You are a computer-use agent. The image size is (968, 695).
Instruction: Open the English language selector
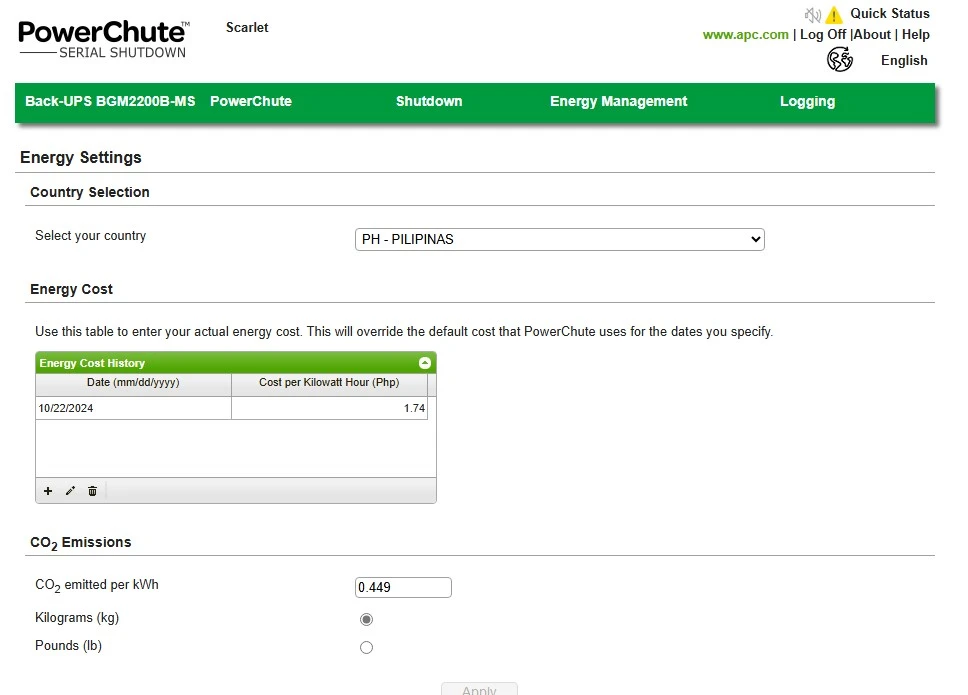click(x=904, y=60)
